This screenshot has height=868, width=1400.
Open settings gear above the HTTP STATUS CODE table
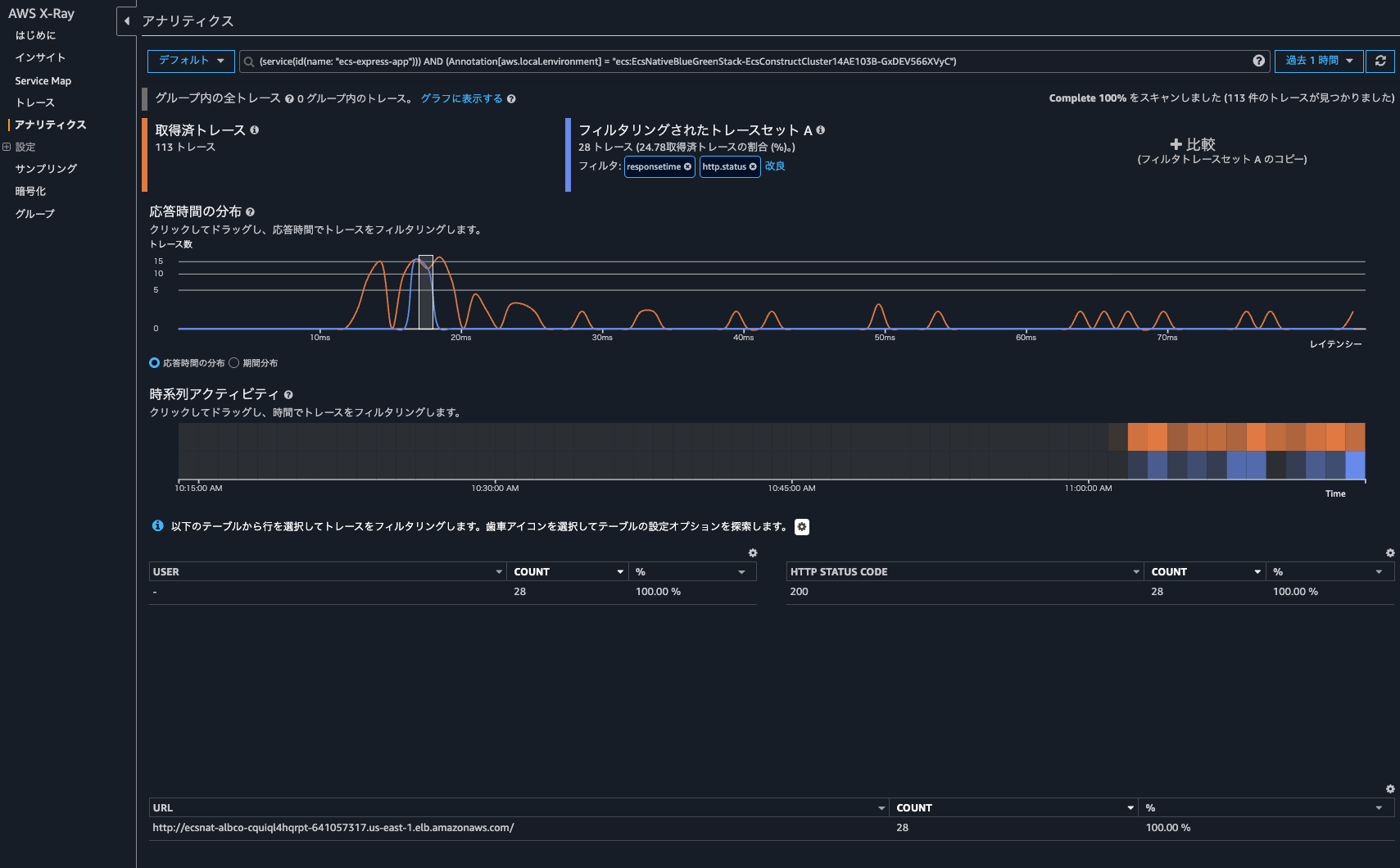pyautogui.click(x=1389, y=553)
